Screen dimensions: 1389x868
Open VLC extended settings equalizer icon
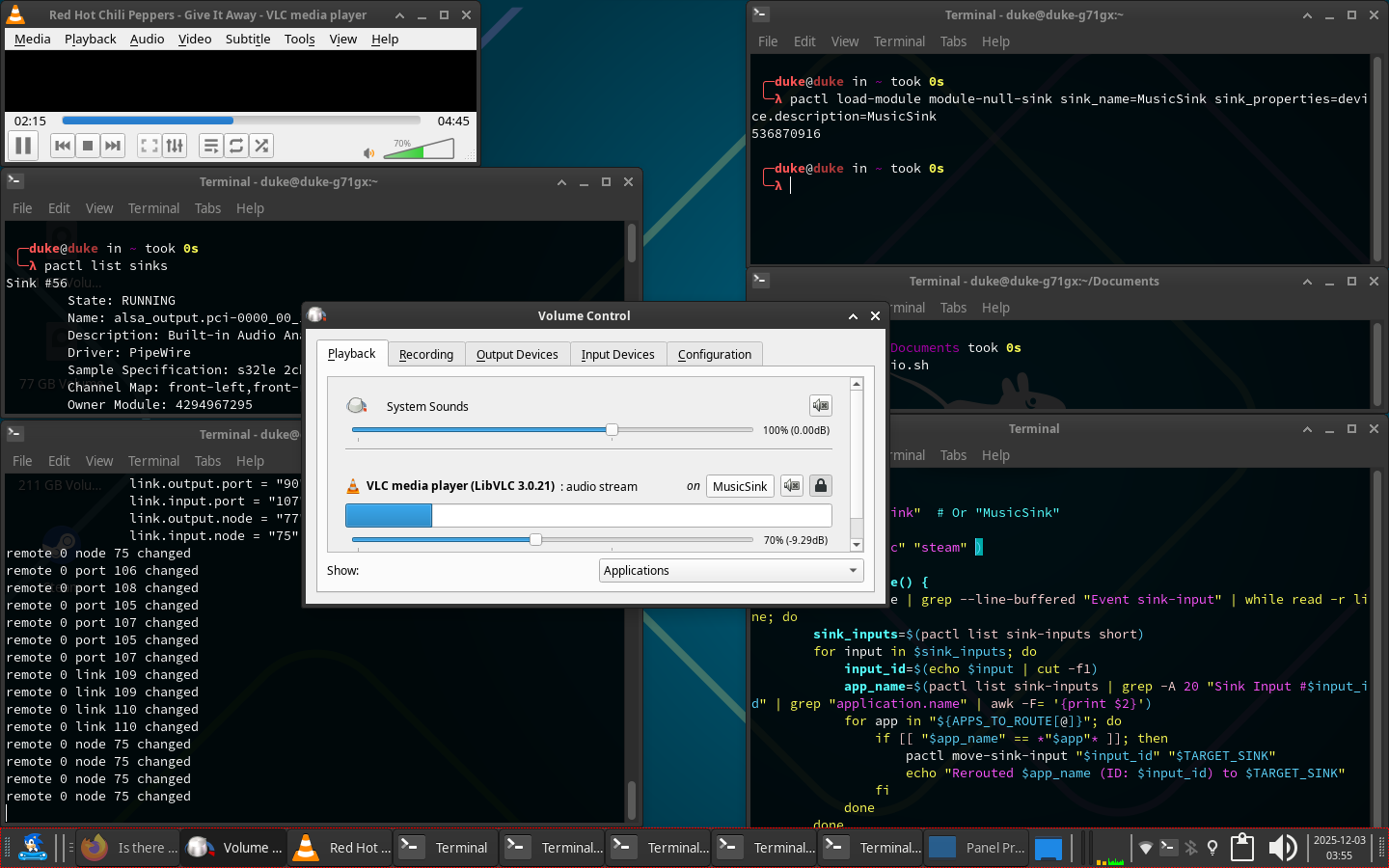coord(175,146)
